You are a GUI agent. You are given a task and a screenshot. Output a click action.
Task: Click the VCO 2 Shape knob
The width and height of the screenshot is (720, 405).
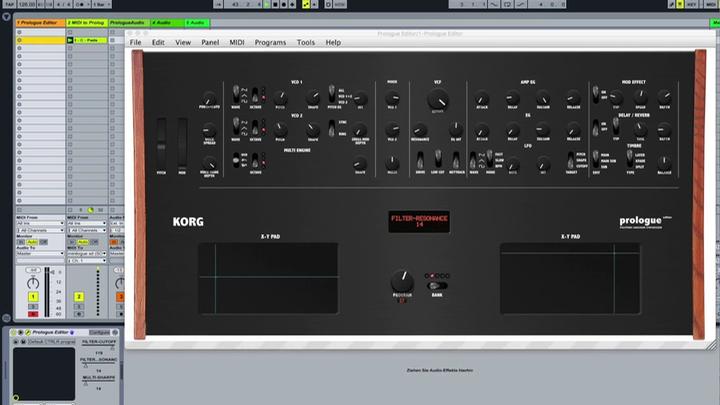[x=313, y=130]
